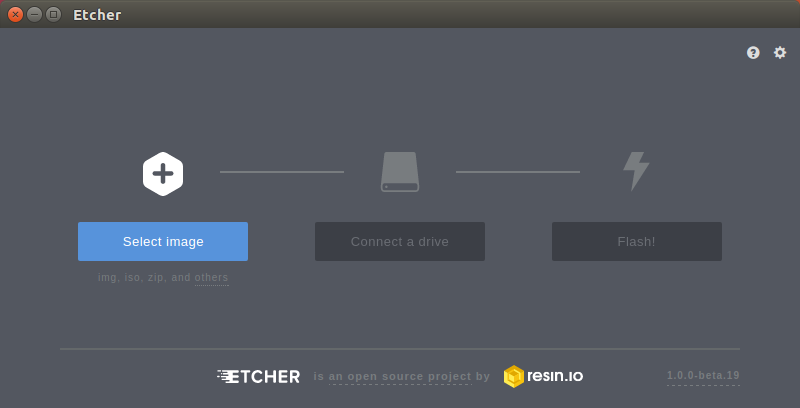Click the disabled Flash! button
Image resolution: width=800 pixels, height=408 pixels.
[637, 241]
